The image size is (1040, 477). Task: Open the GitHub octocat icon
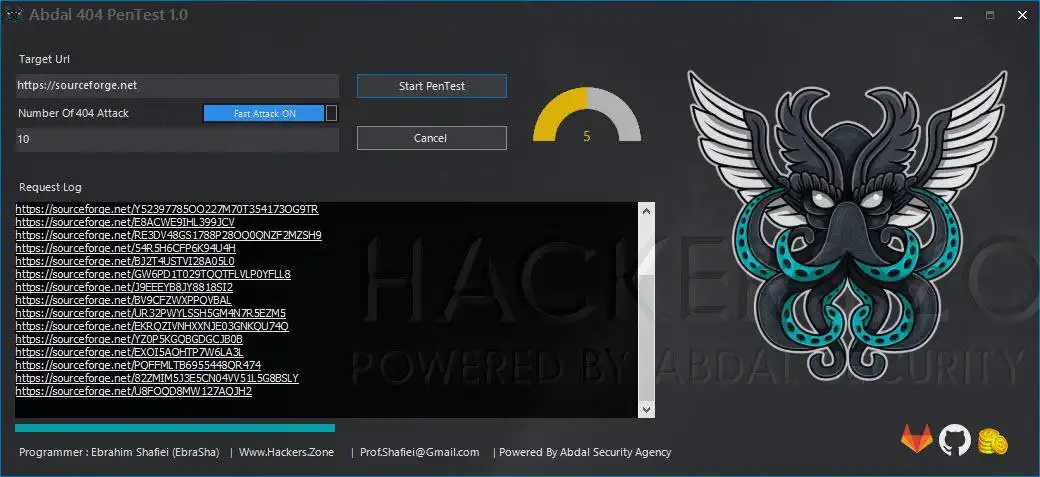click(x=954, y=439)
